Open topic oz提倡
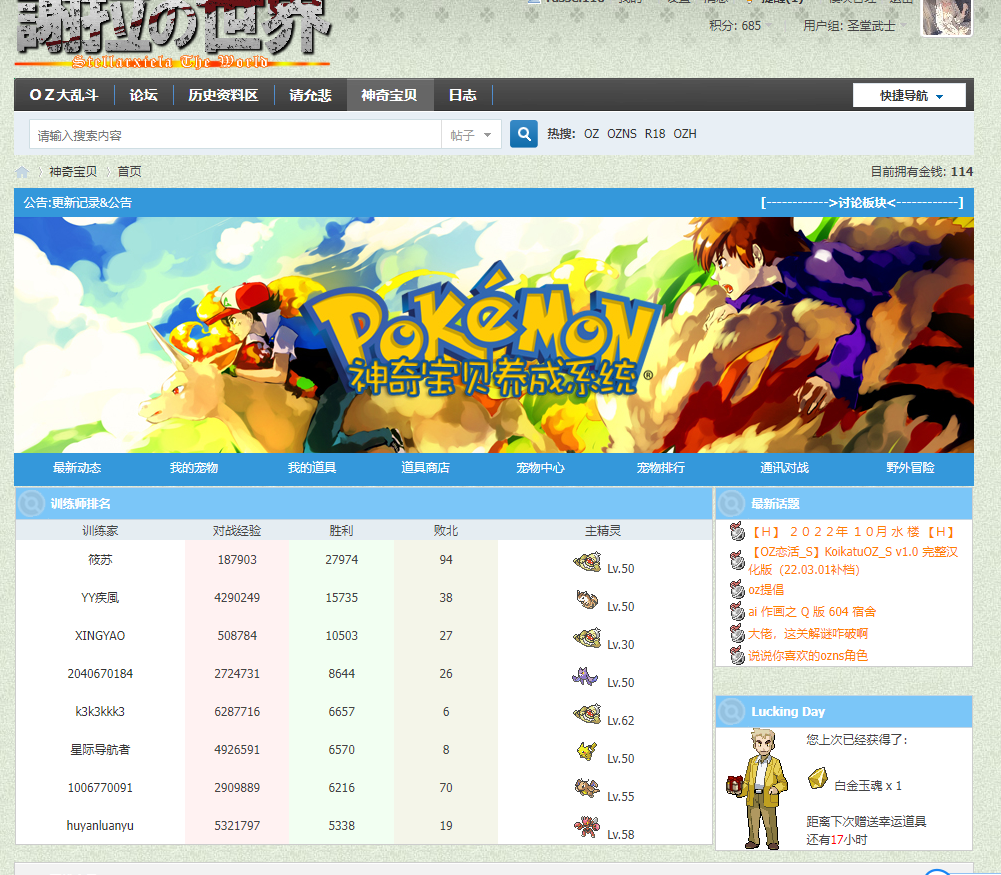The image size is (1001, 875). pyautogui.click(x=766, y=590)
